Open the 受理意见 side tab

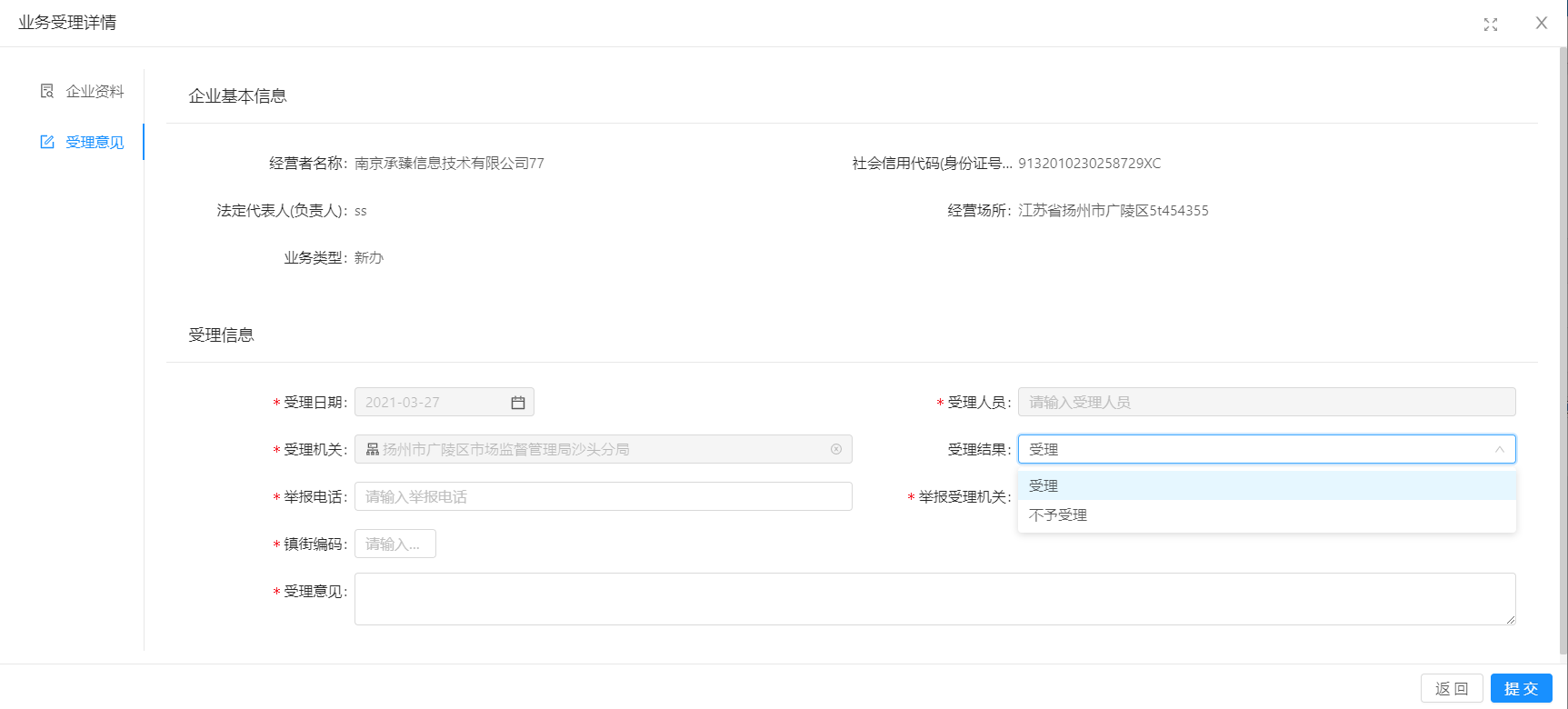pos(95,142)
